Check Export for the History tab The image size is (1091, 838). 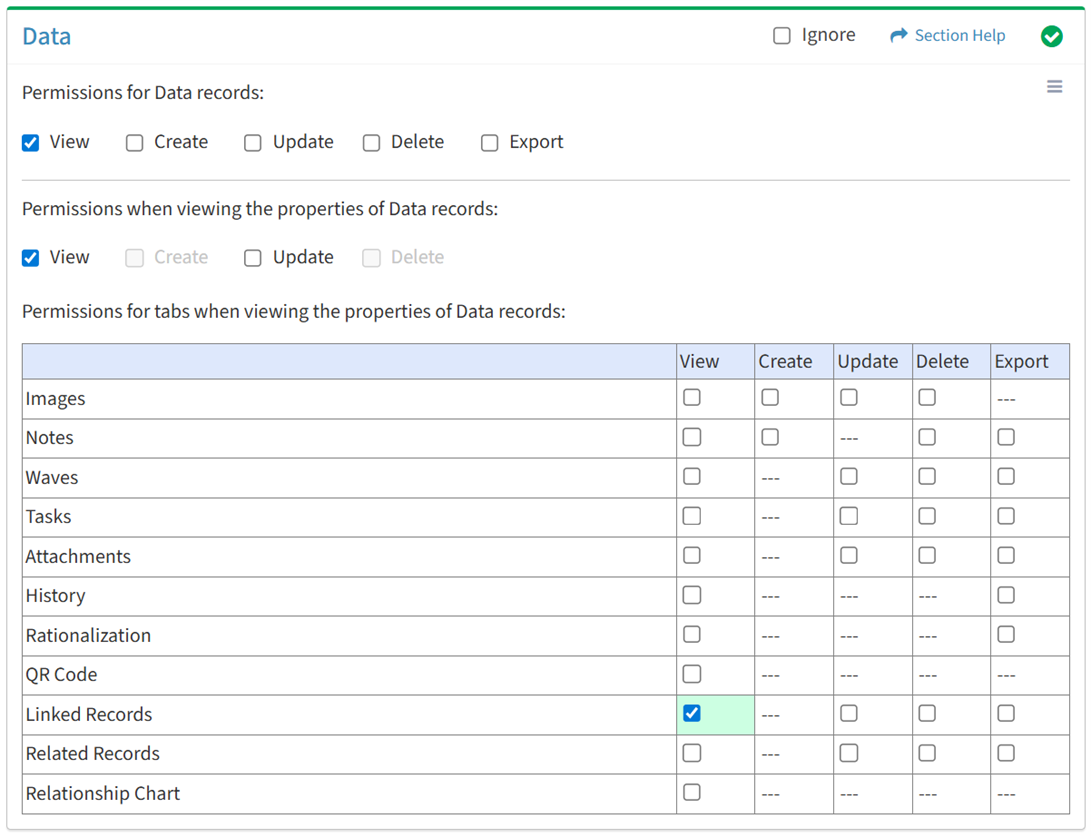[x=1006, y=595]
